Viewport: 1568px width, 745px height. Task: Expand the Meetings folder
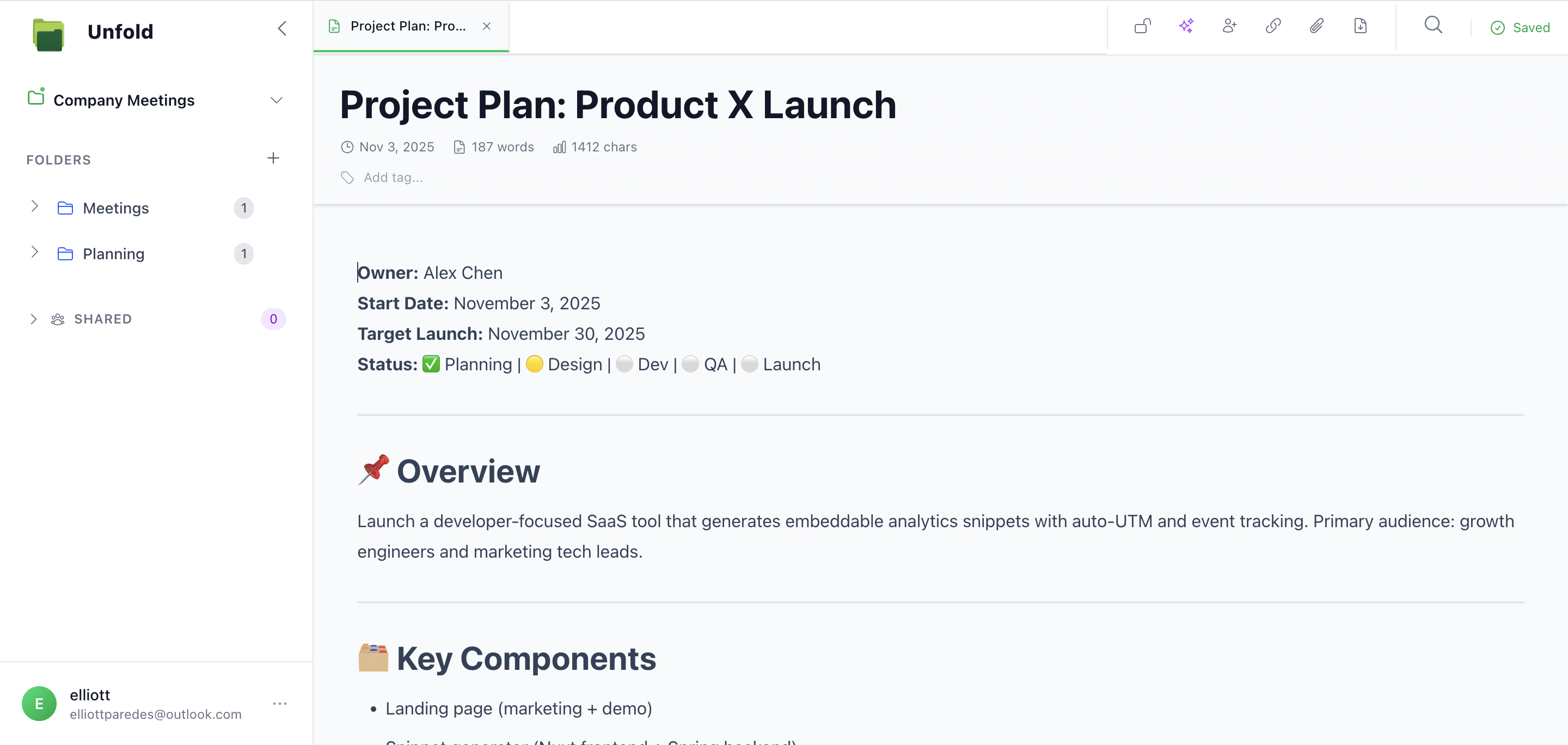[x=35, y=207]
